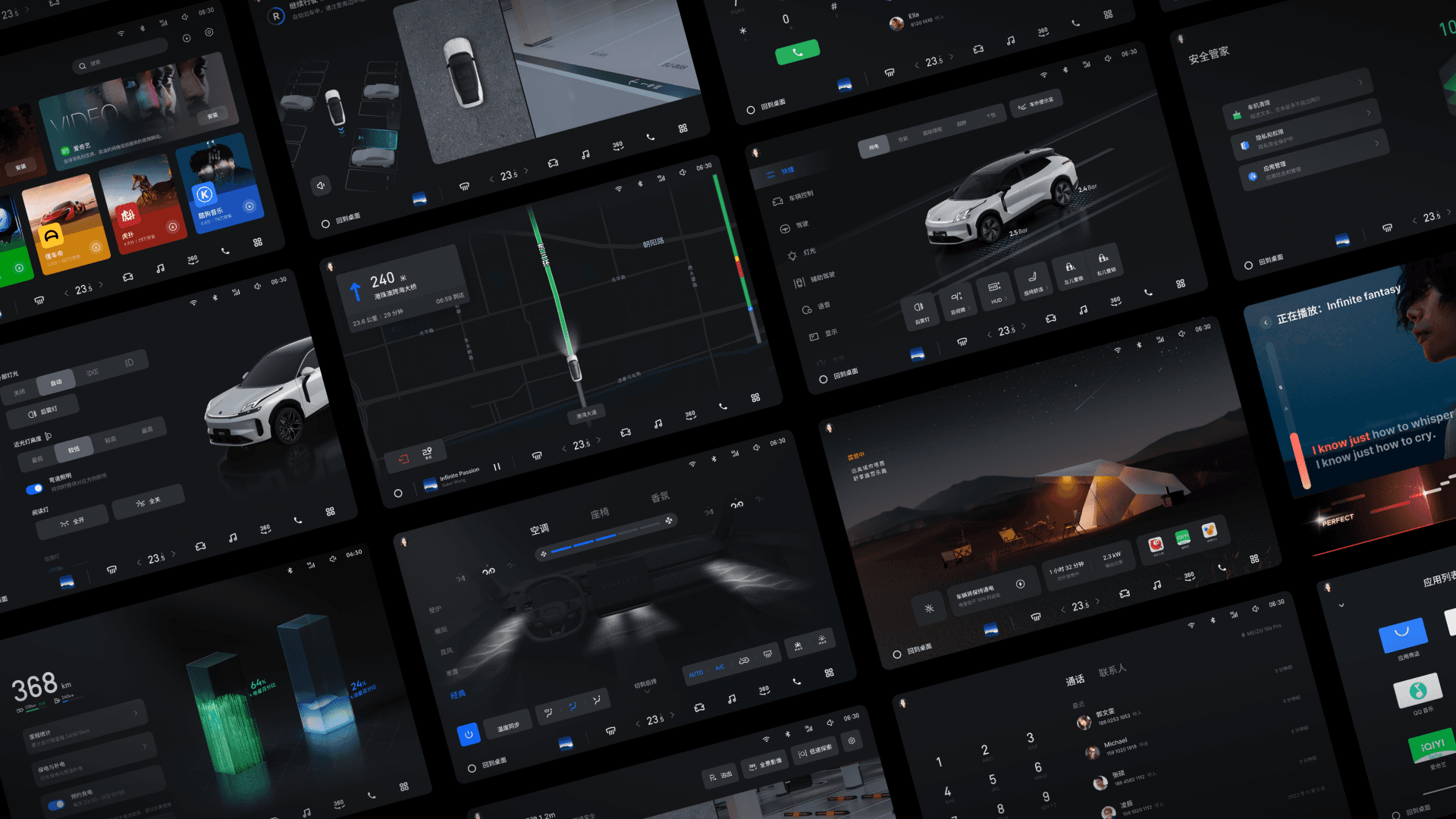The width and height of the screenshot is (1456, 819).
Task: Open settings gear on parking camera screen
Action: (x=852, y=741)
